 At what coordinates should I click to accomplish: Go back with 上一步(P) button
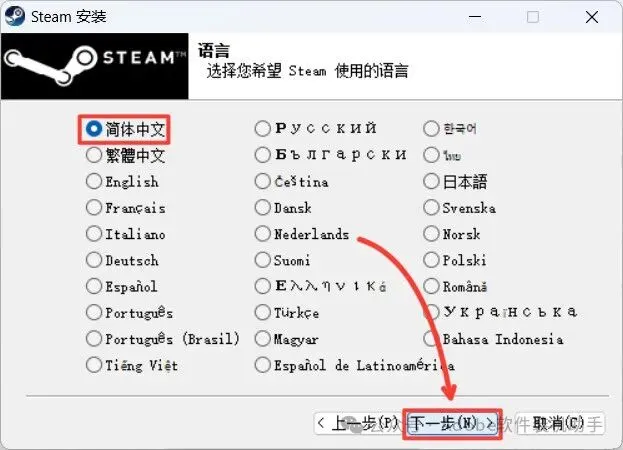click(x=359, y=424)
